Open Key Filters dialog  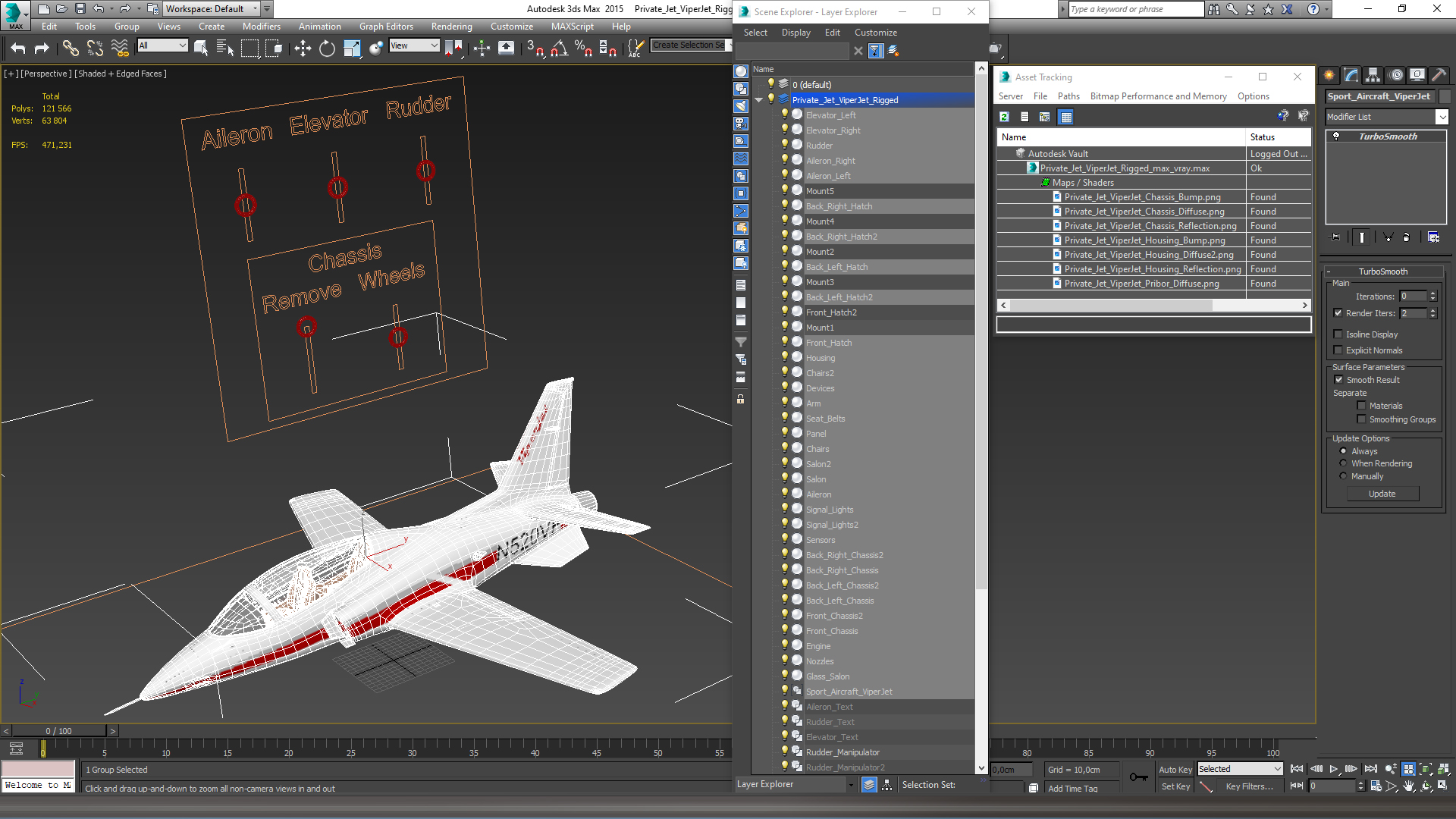(x=1249, y=786)
